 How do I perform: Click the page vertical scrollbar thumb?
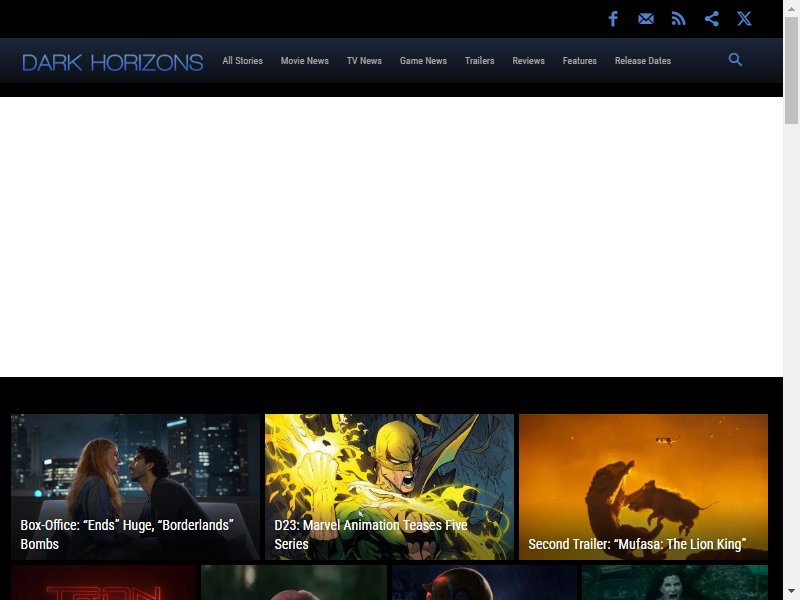click(x=791, y=70)
